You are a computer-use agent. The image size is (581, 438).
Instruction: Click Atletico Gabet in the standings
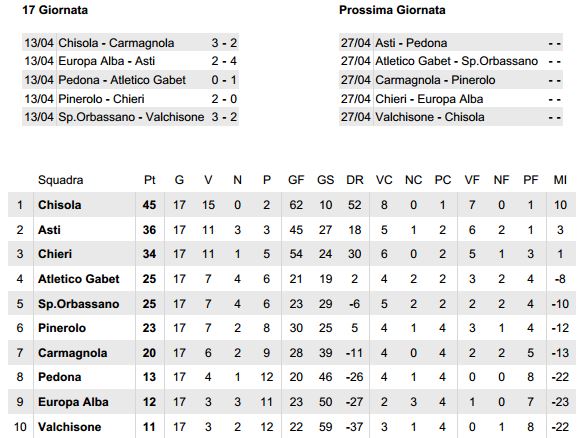click(x=79, y=279)
